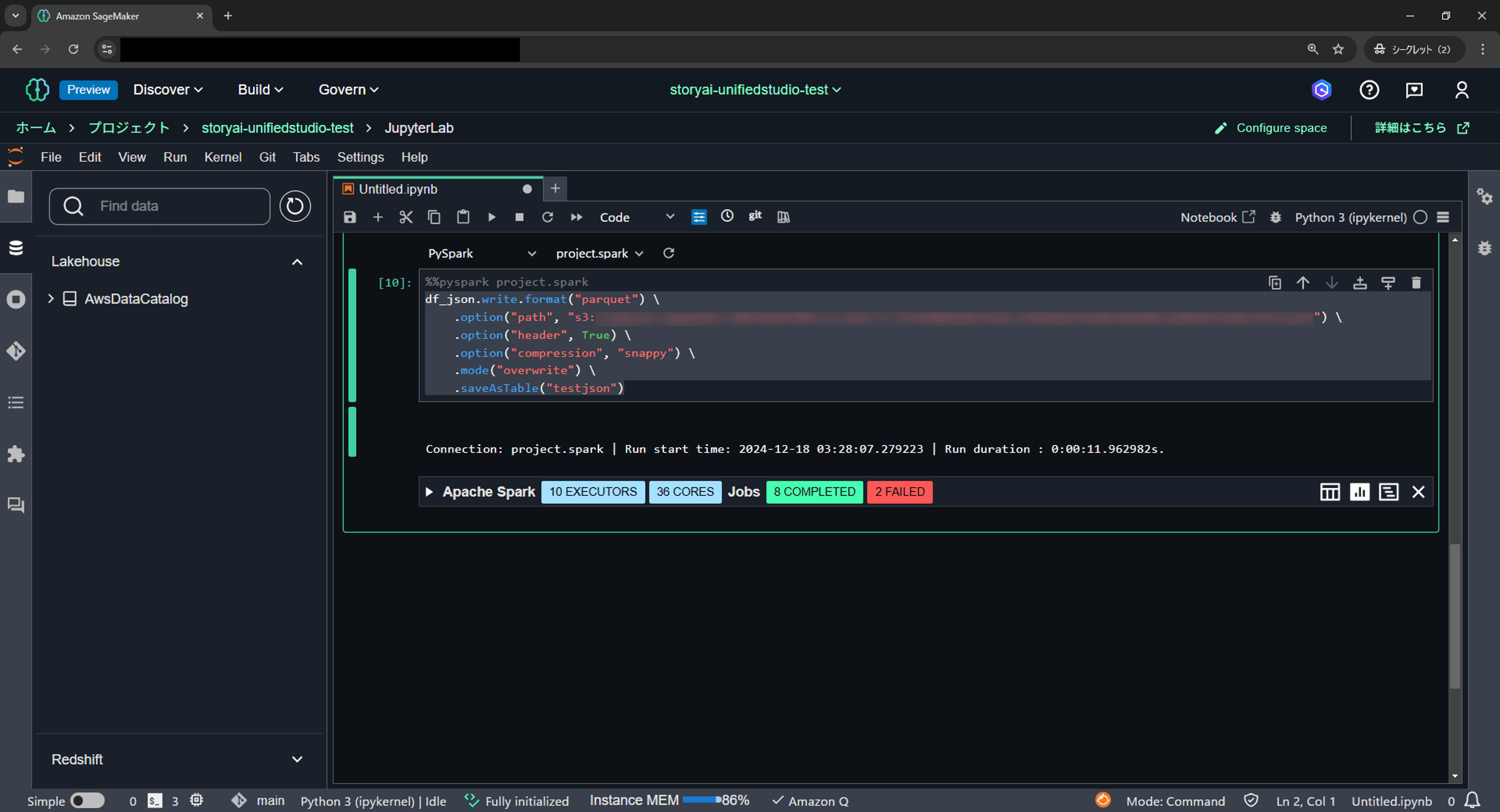The height and width of the screenshot is (812, 1500).
Task: Open the git toolbar icon
Action: coord(755,216)
